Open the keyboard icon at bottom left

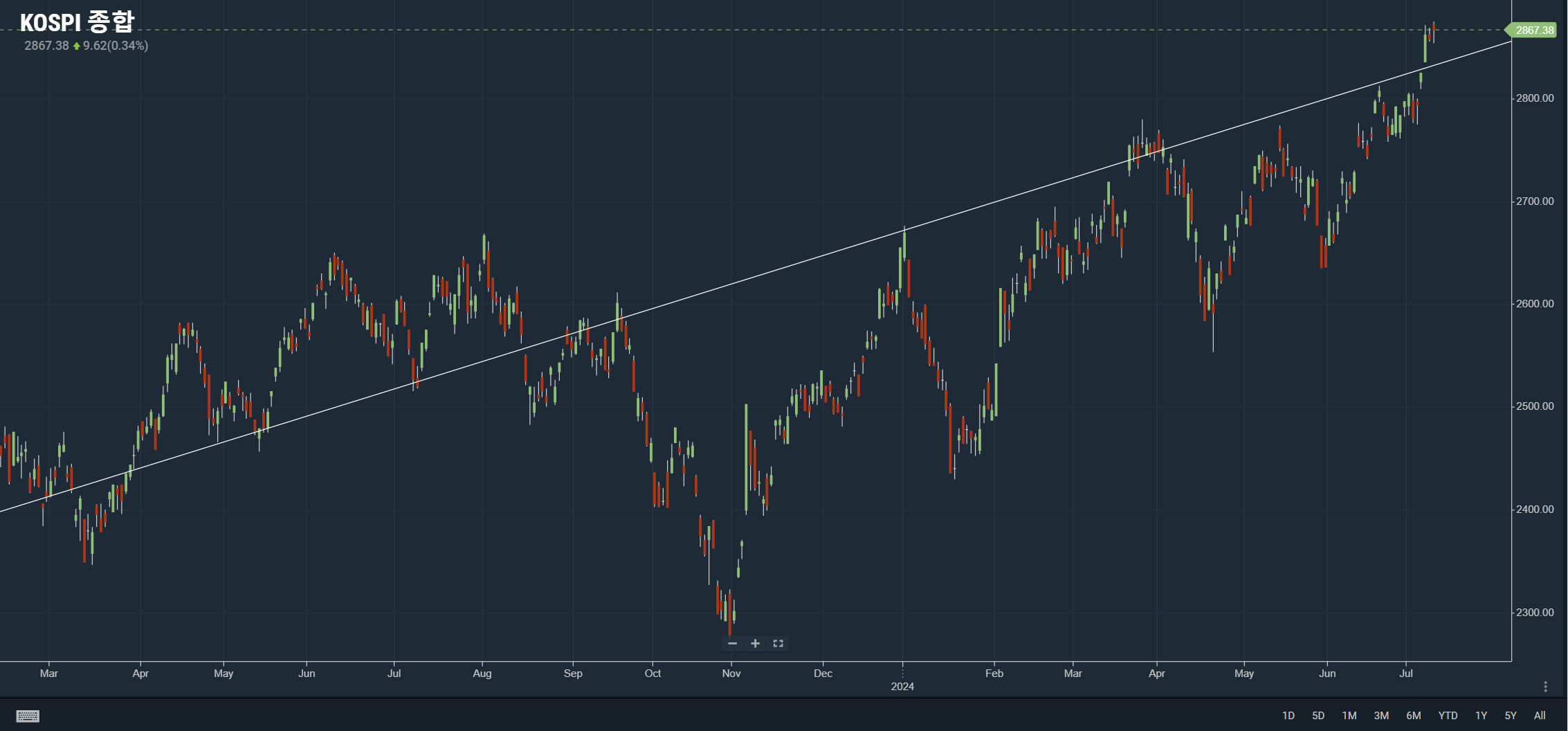click(28, 716)
